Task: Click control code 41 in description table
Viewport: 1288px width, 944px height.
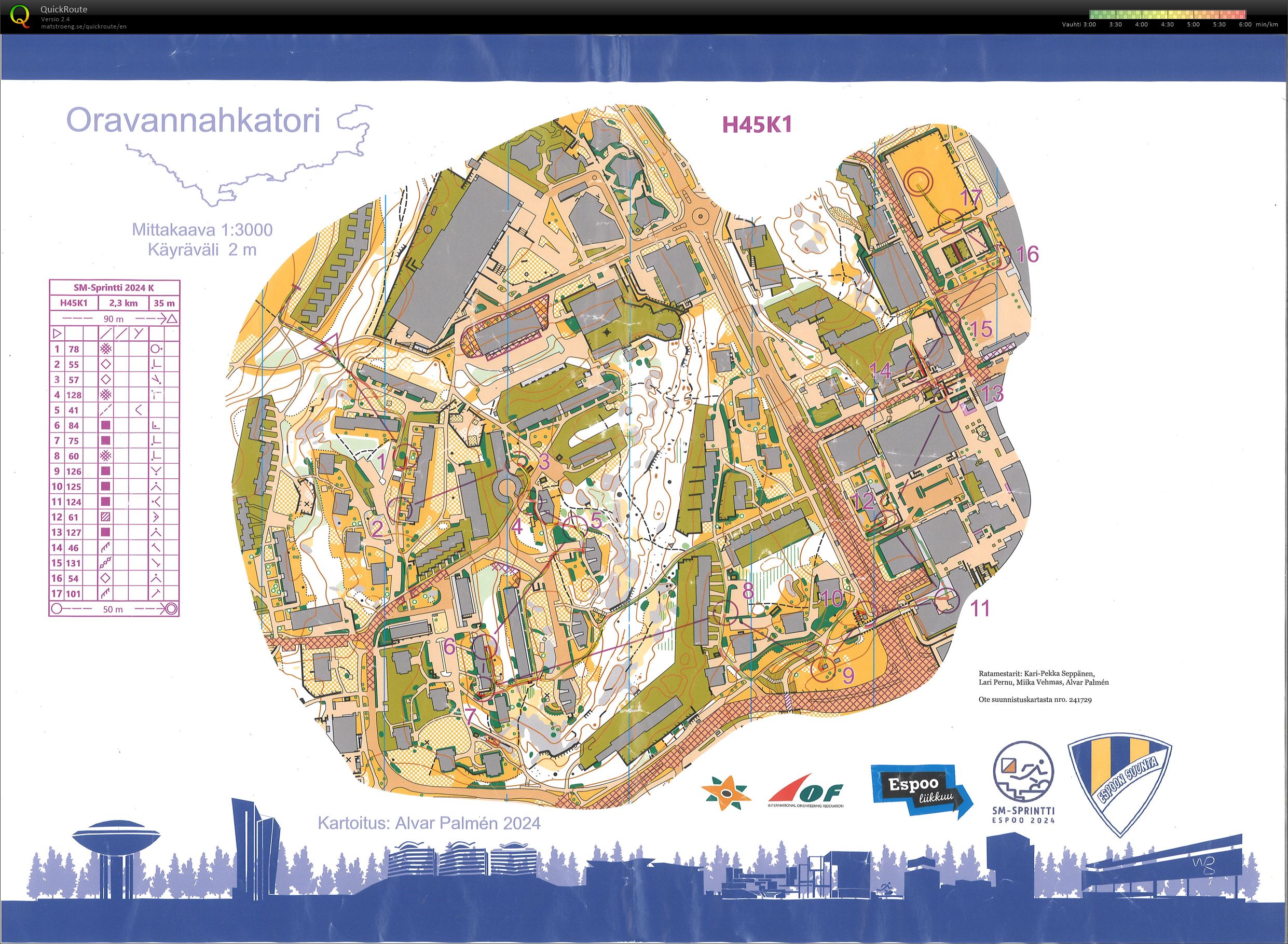Action: point(74,410)
